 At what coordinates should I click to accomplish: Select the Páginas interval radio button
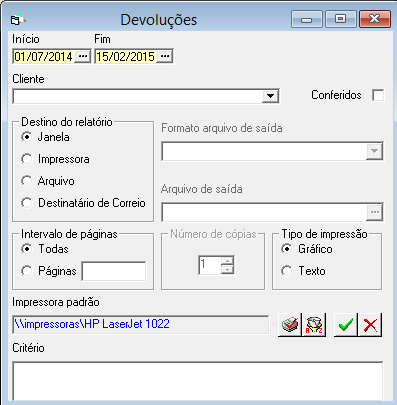(x=27, y=271)
